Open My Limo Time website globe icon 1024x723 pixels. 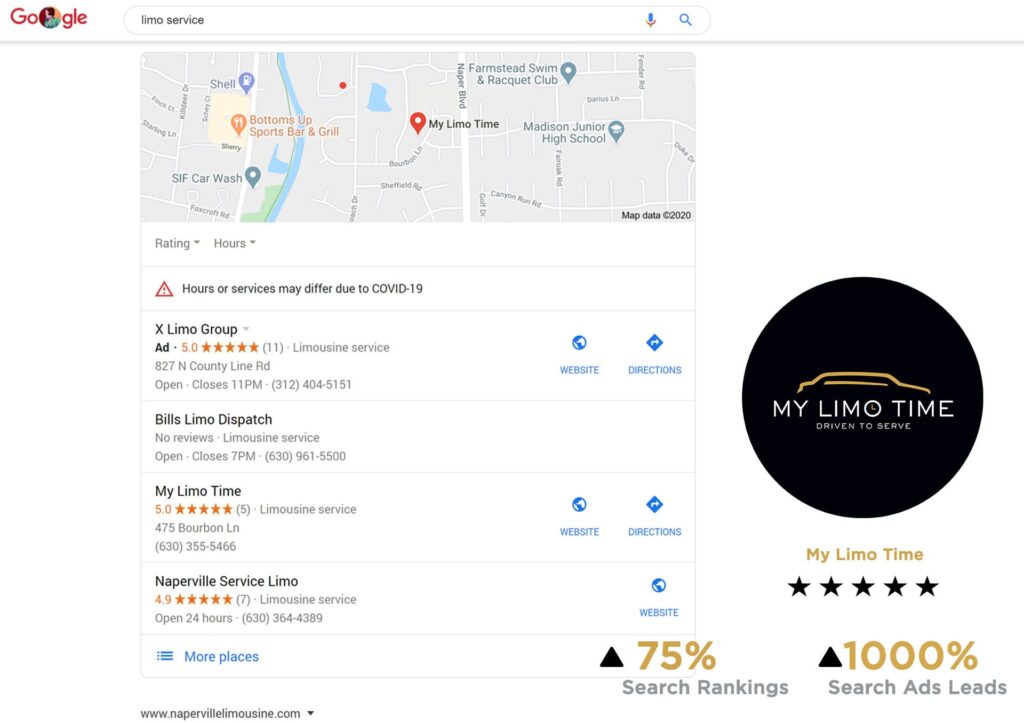click(x=579, y=505)
